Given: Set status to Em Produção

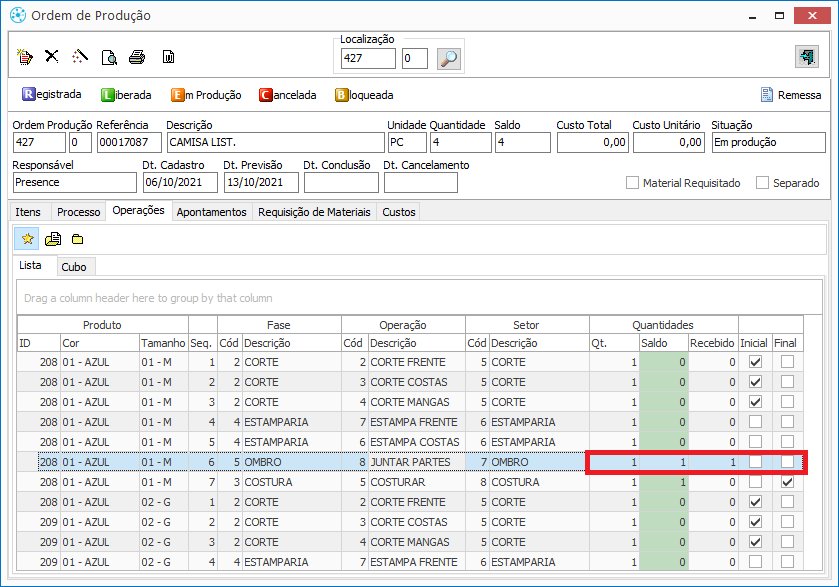Looking at the screenshot, I should 206,95.
